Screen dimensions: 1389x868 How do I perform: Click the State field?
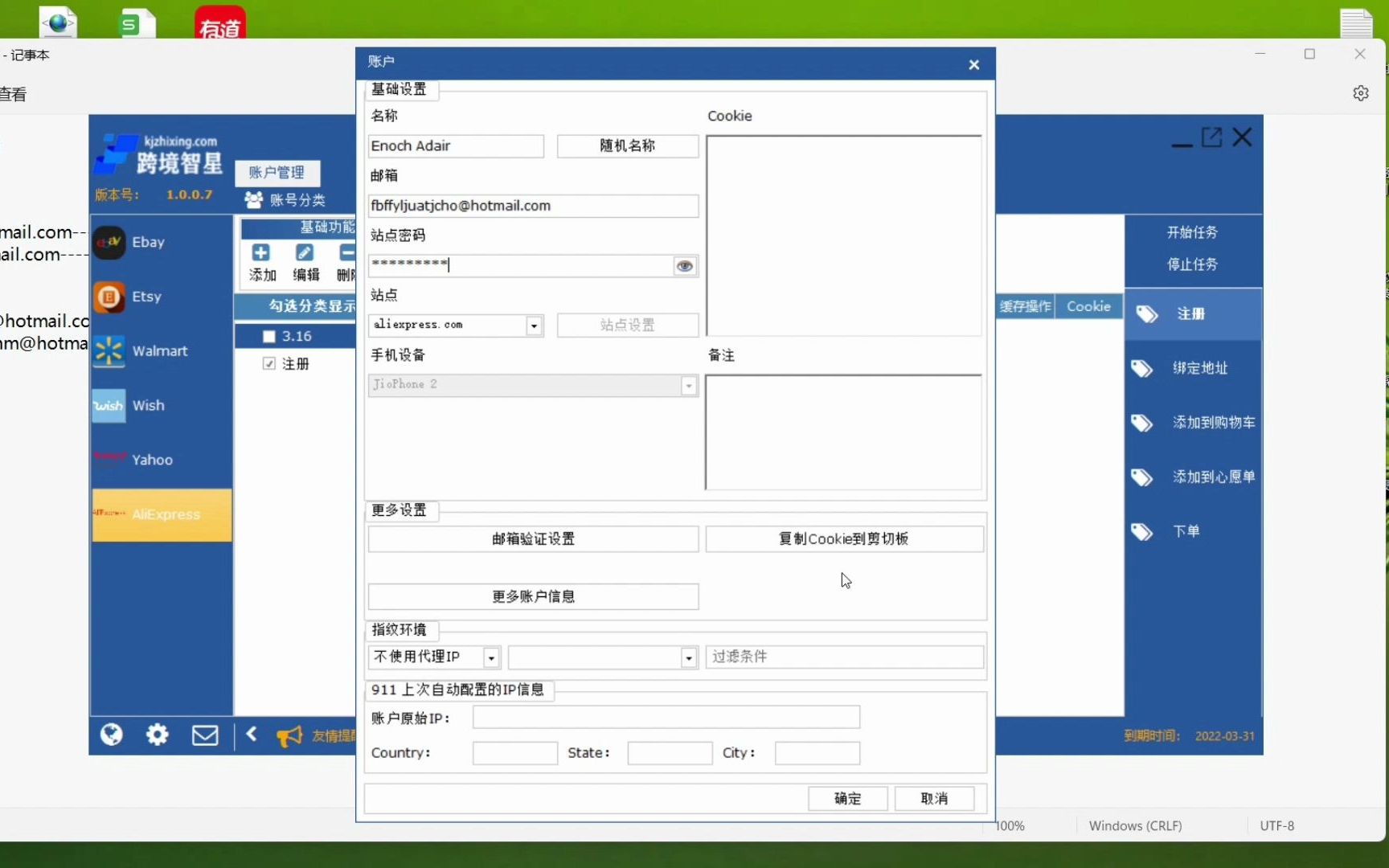[670, 754]
